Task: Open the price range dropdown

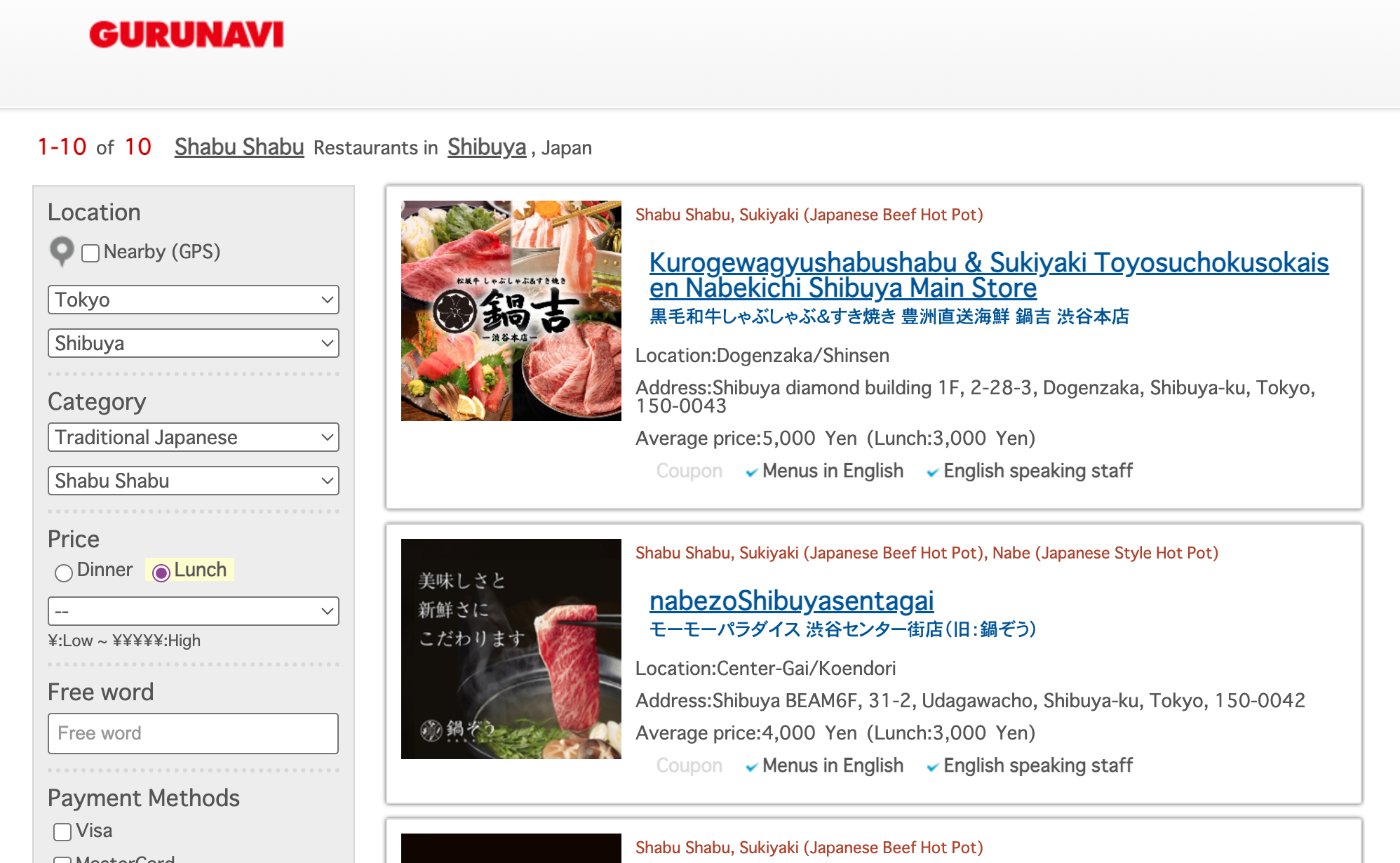Action: pyautogui.click(x=193, y=611)
